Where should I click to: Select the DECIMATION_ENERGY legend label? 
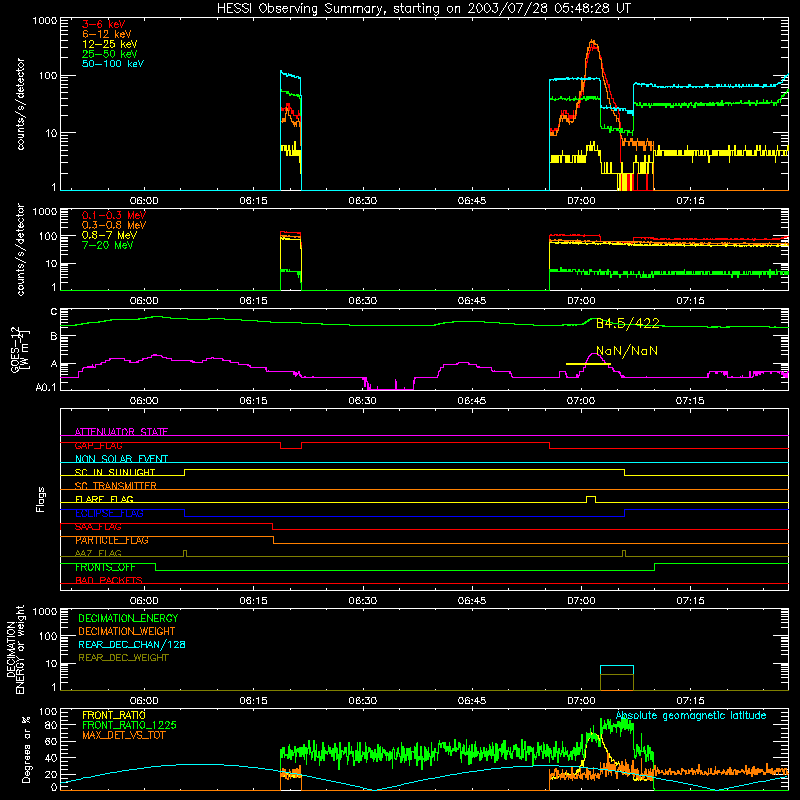128,618
